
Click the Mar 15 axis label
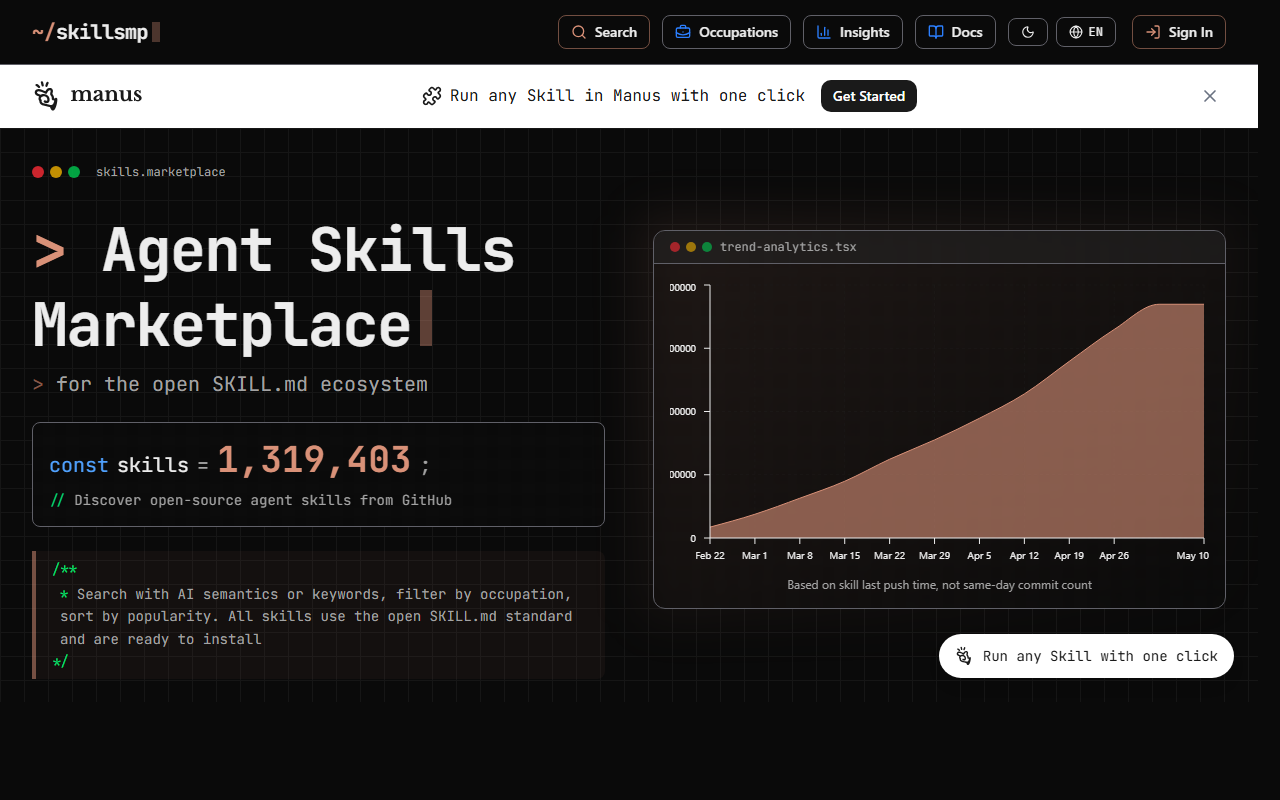(844, 556)
